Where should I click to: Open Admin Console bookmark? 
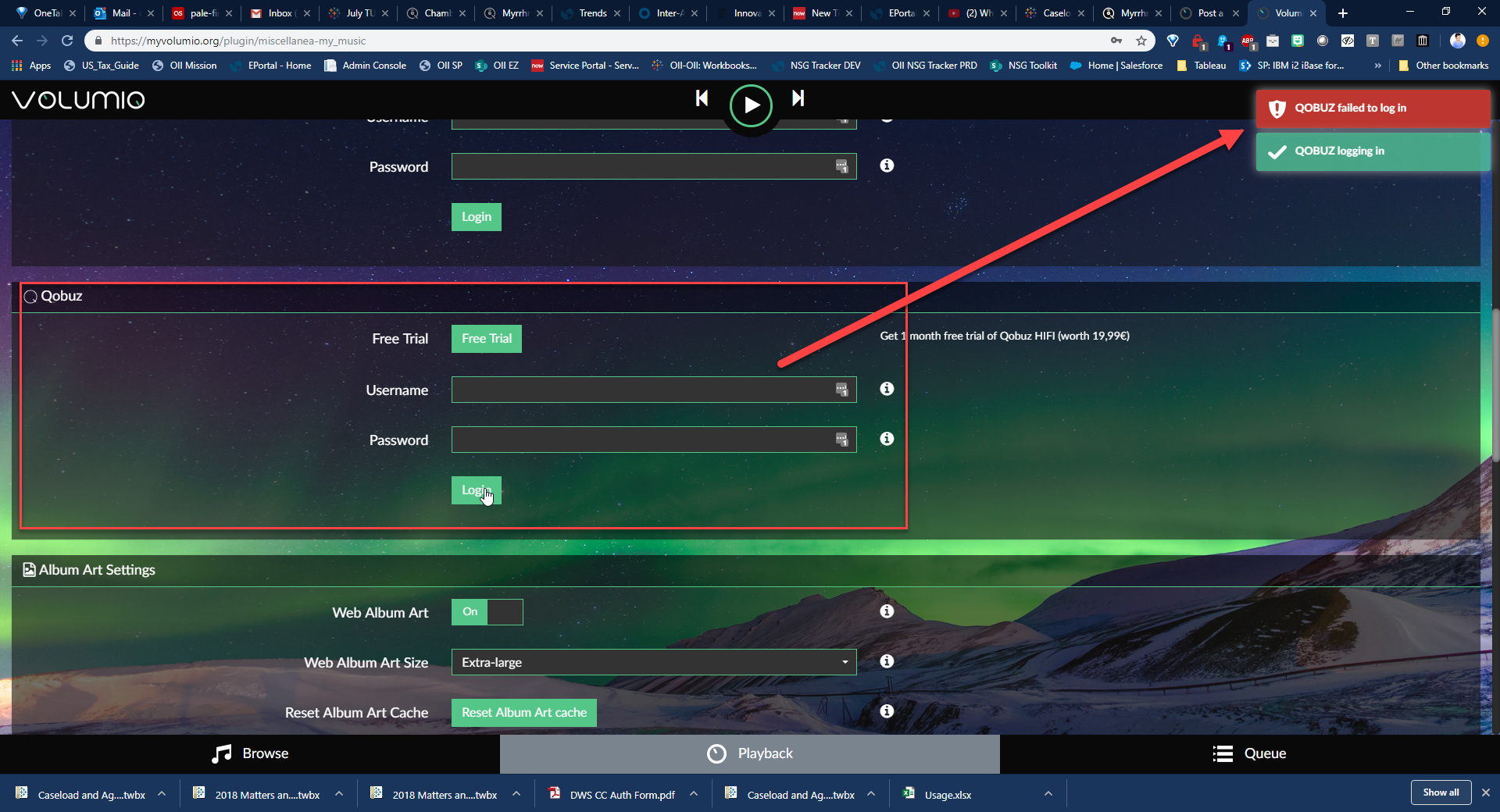coord(366,66)
